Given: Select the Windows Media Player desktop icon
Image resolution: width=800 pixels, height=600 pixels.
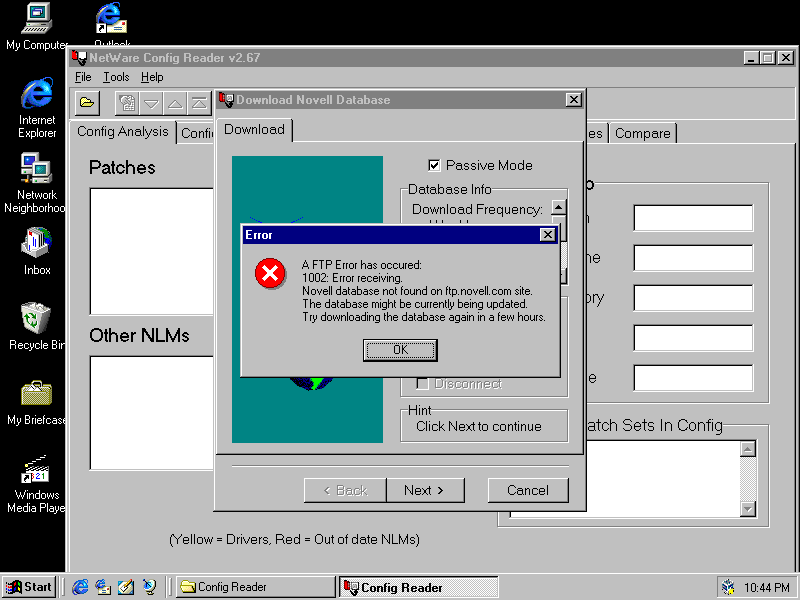Looking at the screenshot, I should [x=36, y=484].
